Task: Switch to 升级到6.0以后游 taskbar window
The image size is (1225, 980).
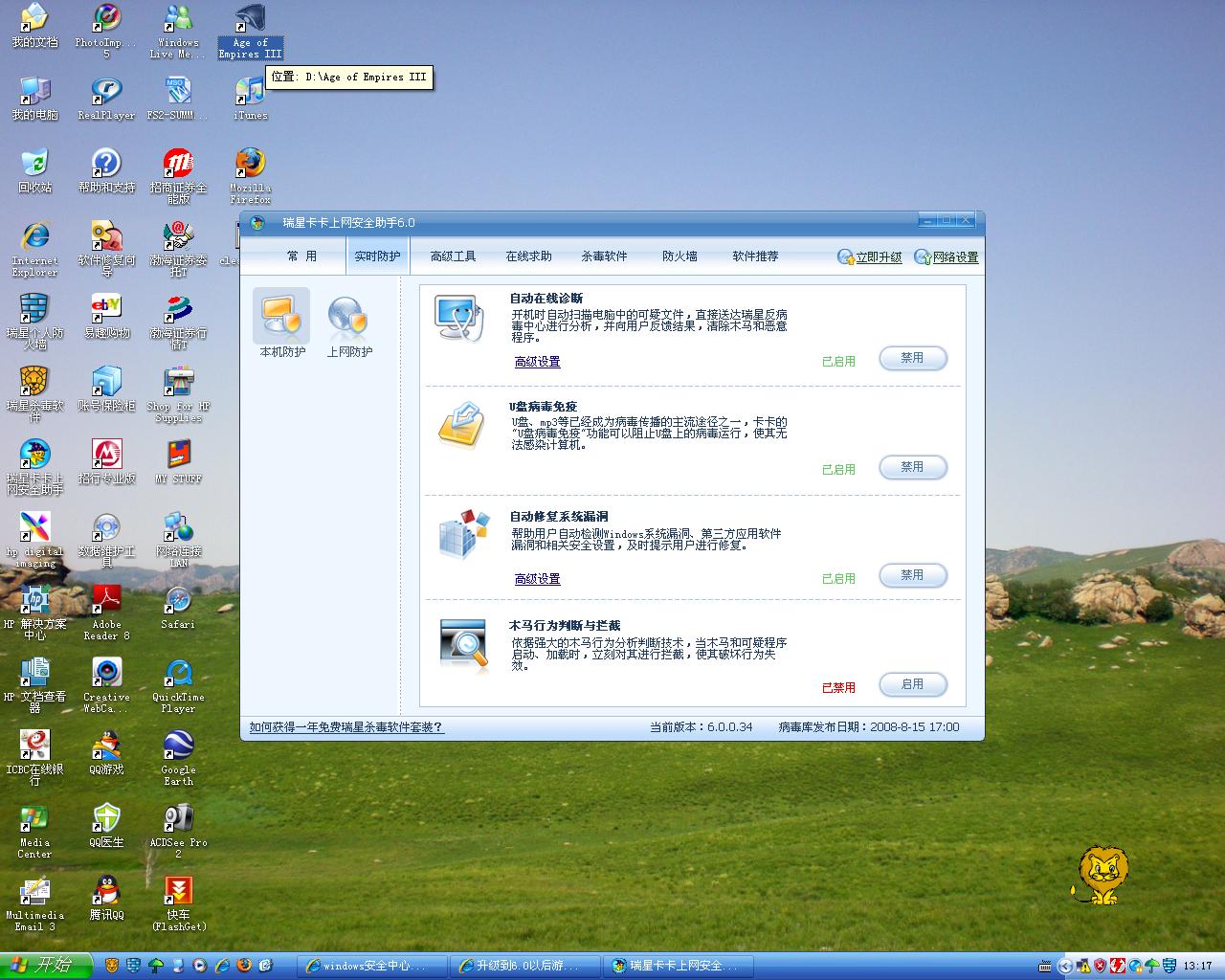Action: click(x=524, y=966)
